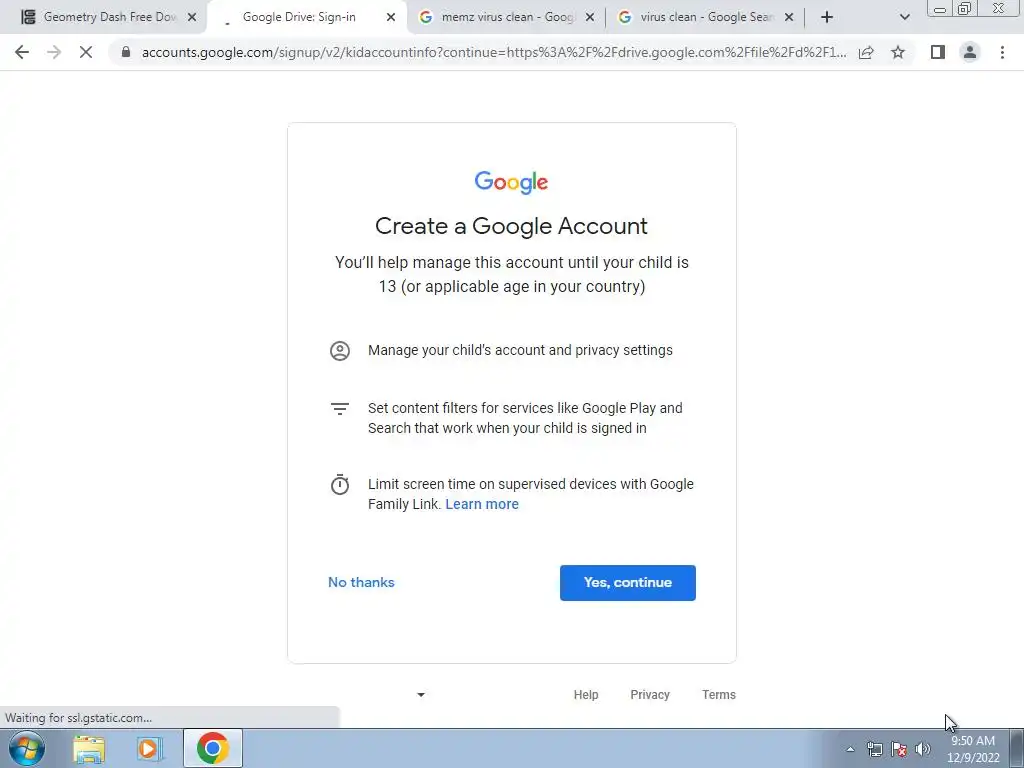Click Manage your child's account text
Viewport: 1024px width, 768px height.
(520, 350)
